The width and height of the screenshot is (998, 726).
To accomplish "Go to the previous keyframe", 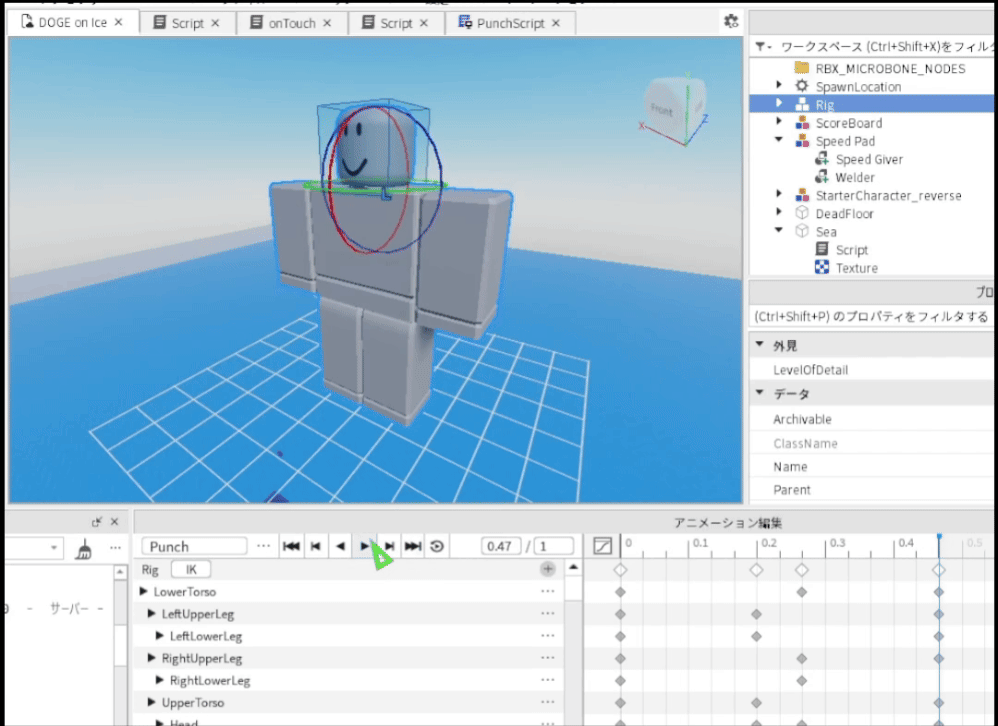I will tap(316, 546).
